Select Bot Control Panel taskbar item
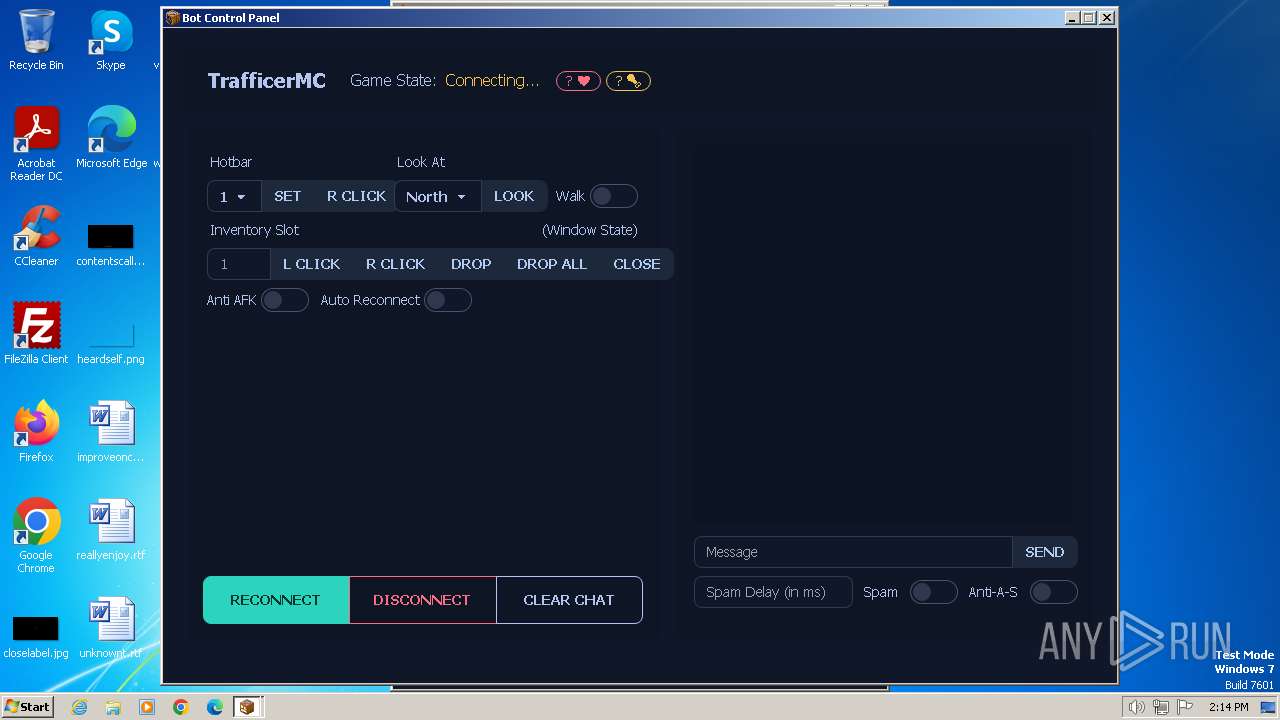The image size is (1280, 720). (x=247, y=707)
